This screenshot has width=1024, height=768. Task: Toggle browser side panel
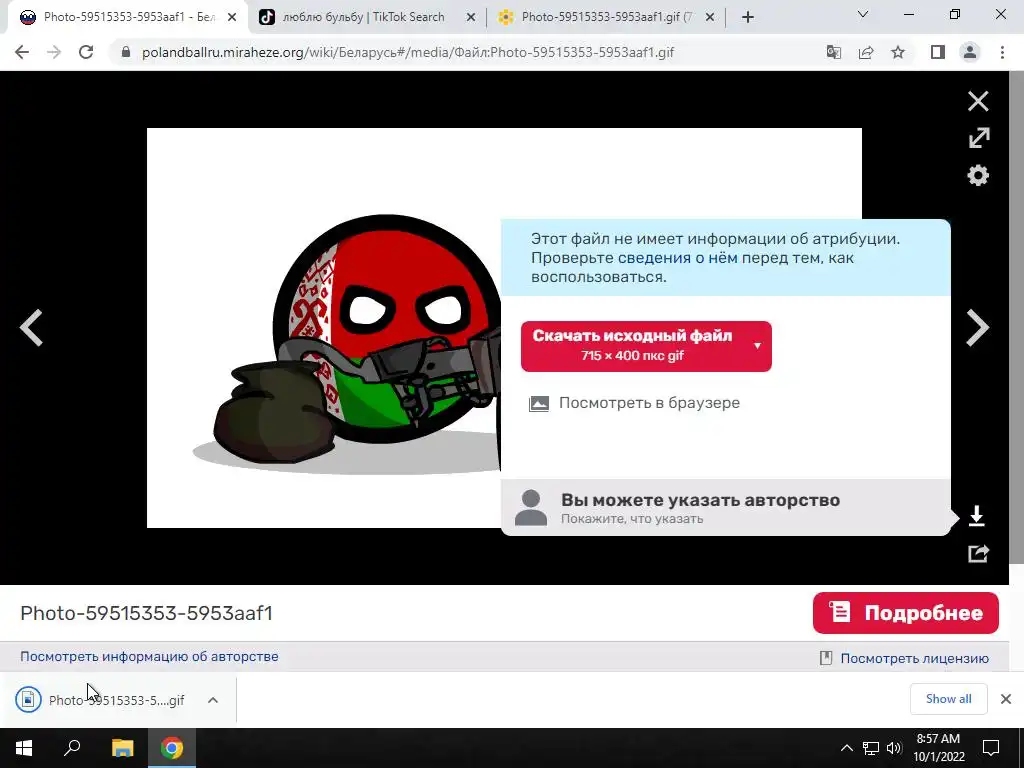pos(938,52)
